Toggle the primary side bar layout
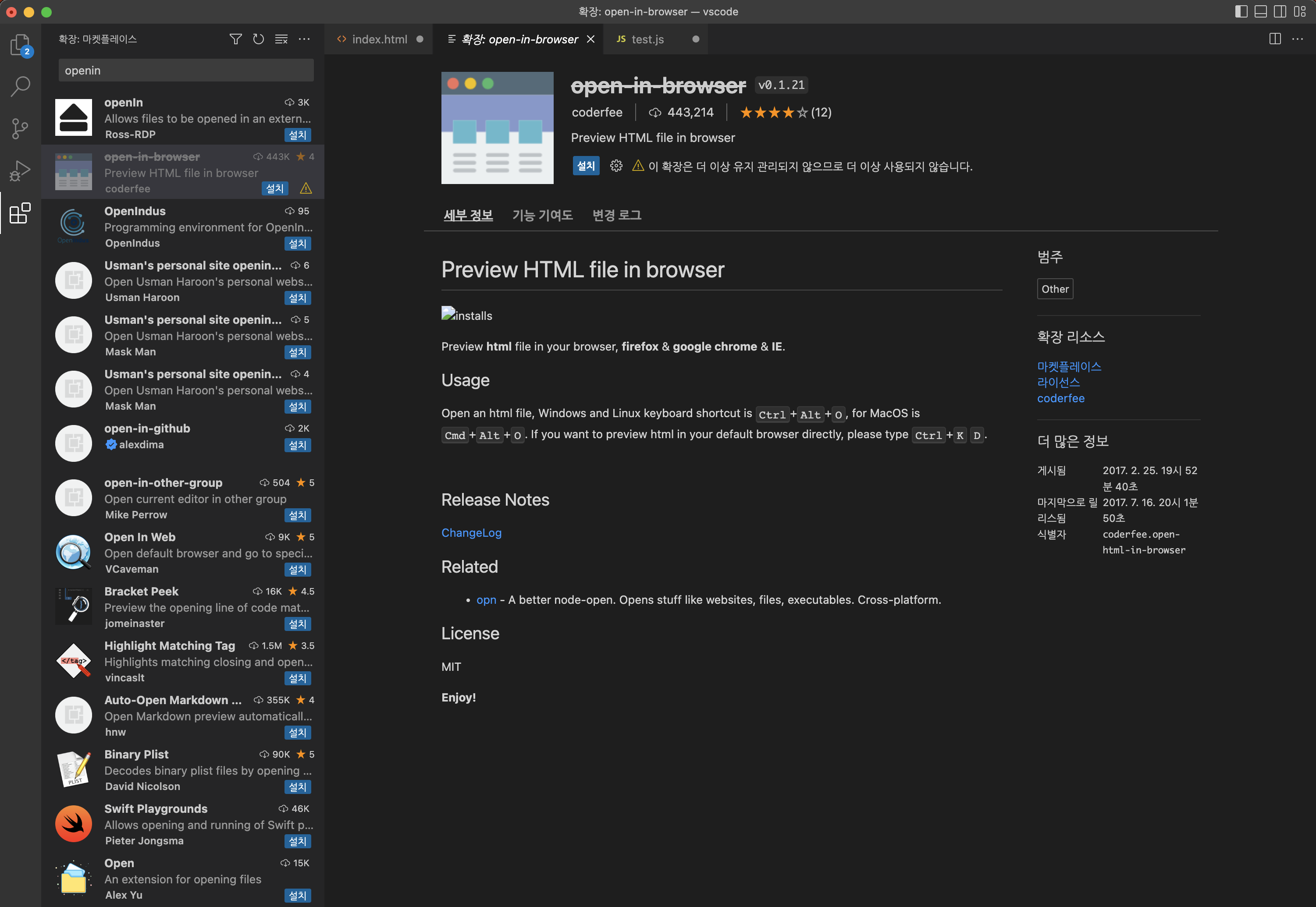Screen dimensions: 1316x907 click(1241, 11)
